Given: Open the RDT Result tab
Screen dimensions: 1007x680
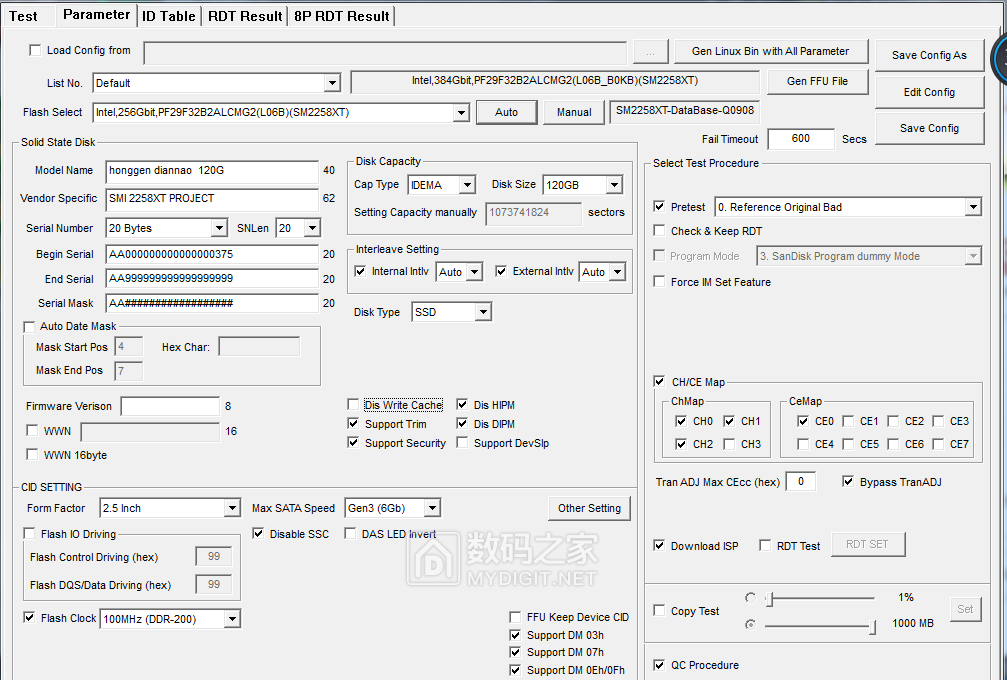Looking at the screenshot, I should pyautogui.click(x=245, y=16).
